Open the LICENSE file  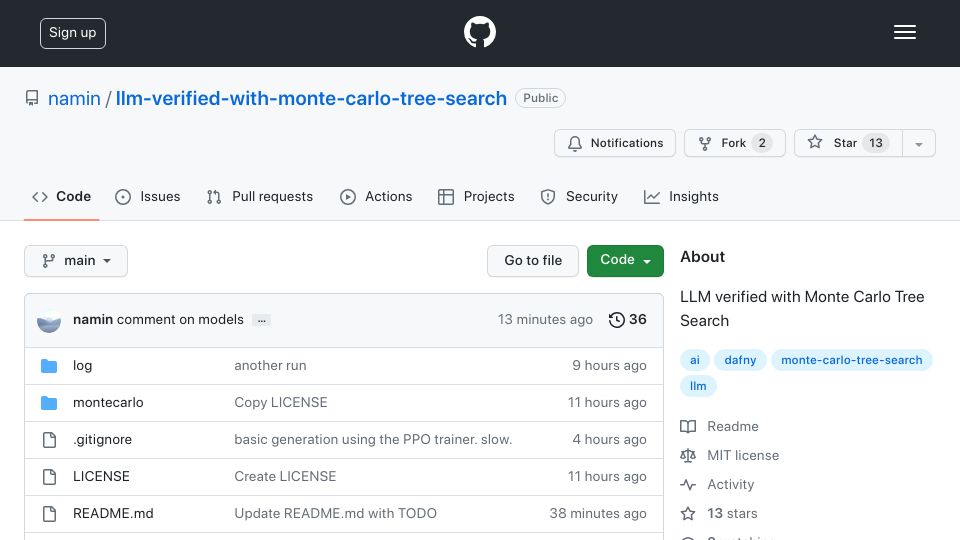point(101,476)
